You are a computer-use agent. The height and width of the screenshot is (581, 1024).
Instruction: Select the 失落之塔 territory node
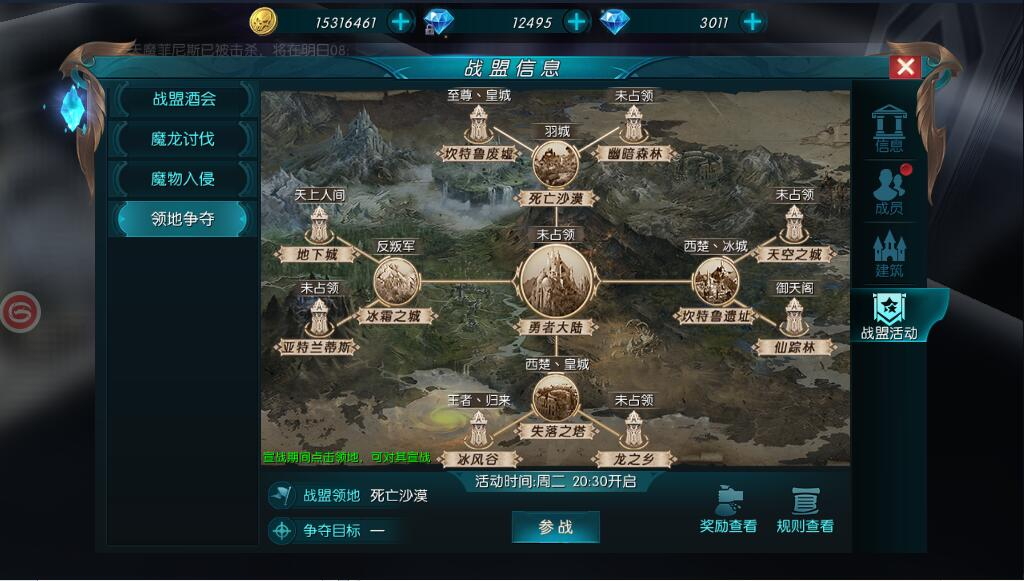click(x=556, y=396)
